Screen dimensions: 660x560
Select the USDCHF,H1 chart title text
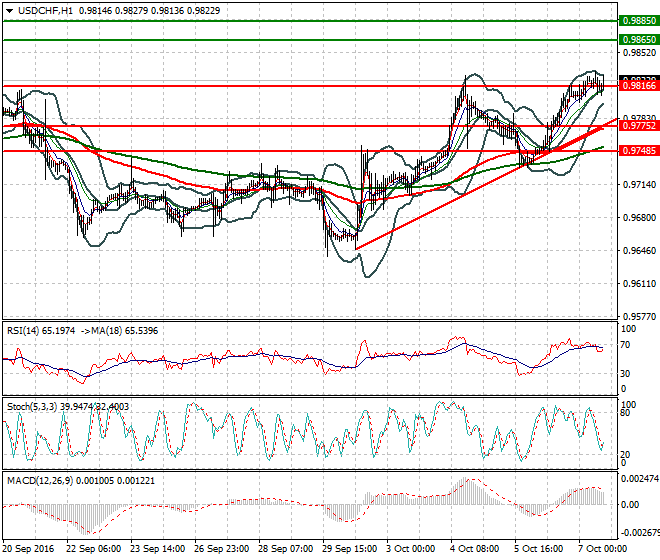(x=45, y=11)
